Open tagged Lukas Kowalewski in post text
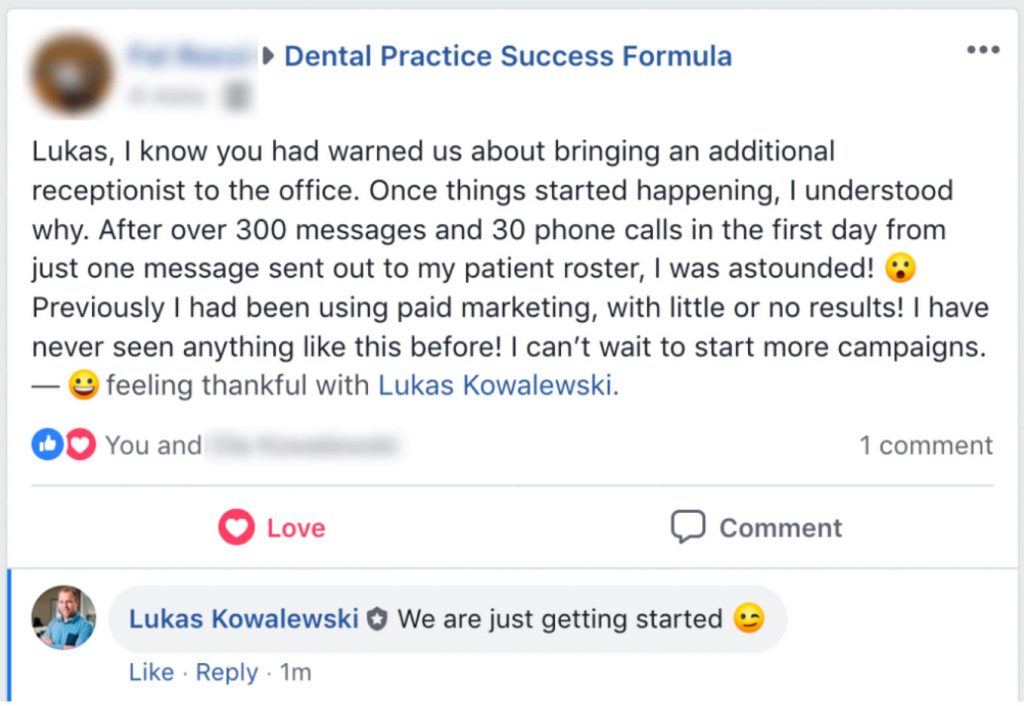Viewport: 1024px width, 706px height. pos(494,386)
